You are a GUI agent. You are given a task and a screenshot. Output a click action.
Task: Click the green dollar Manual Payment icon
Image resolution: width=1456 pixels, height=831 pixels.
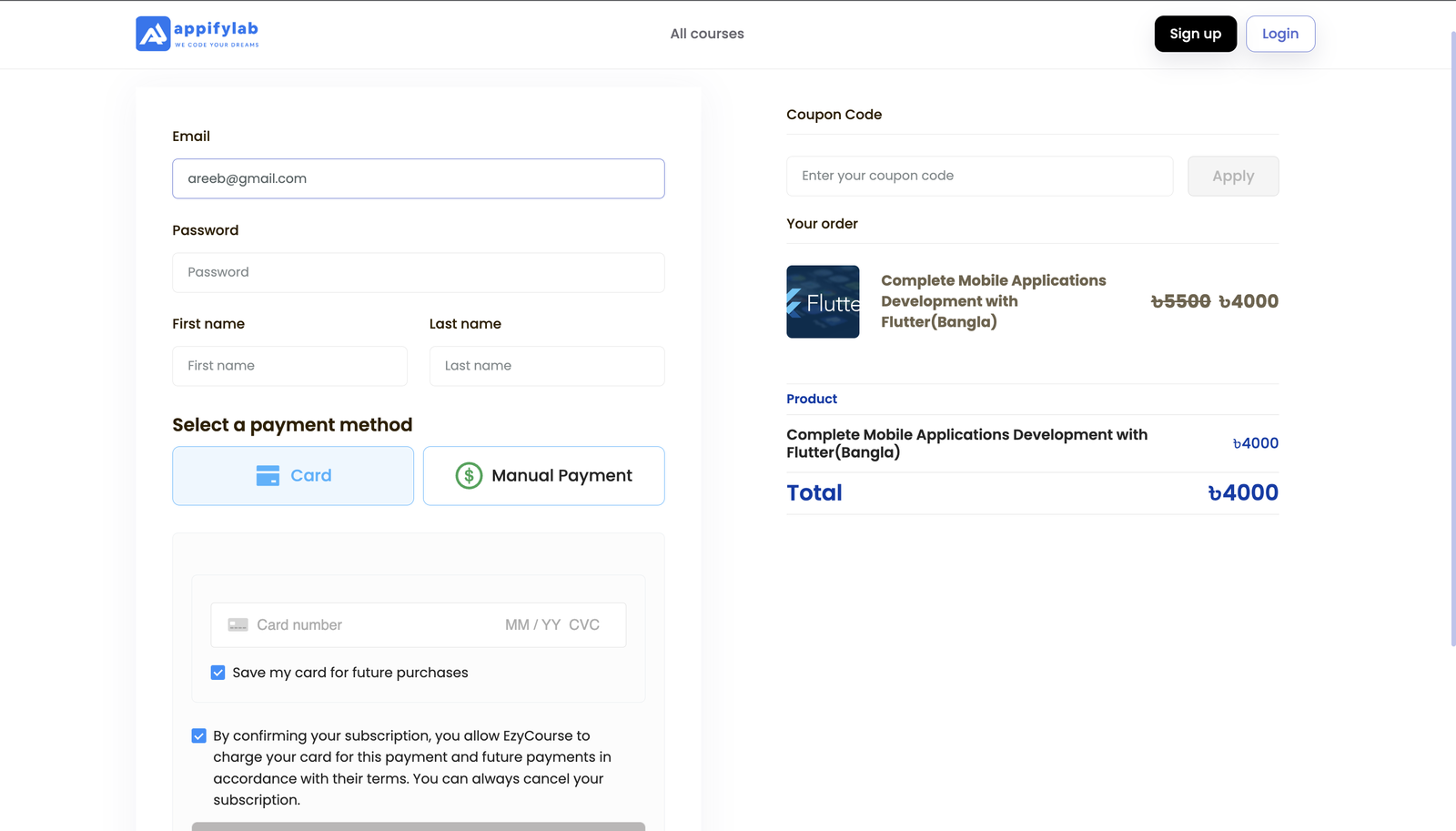tap(469, 476)
